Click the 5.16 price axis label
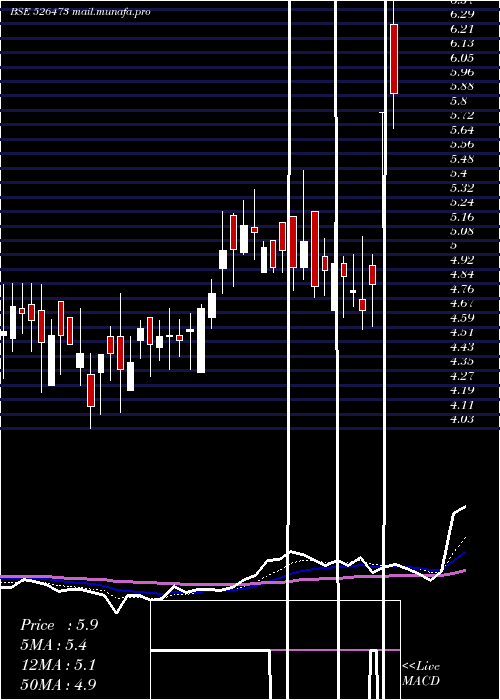This screenshot has width=500, height=700. click(x=462, y=217)
